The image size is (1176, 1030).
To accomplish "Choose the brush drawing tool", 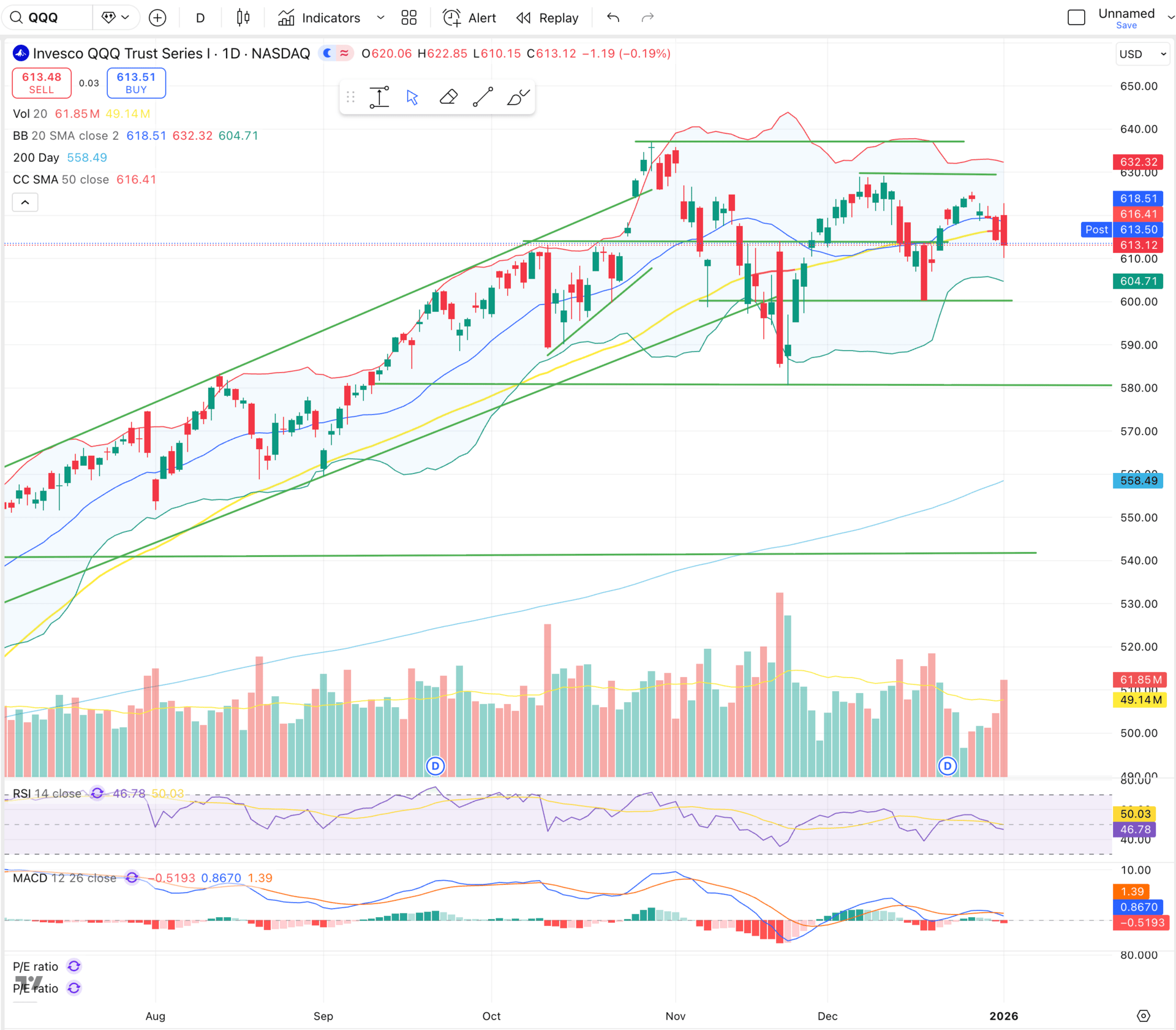I will pos(518,97).
